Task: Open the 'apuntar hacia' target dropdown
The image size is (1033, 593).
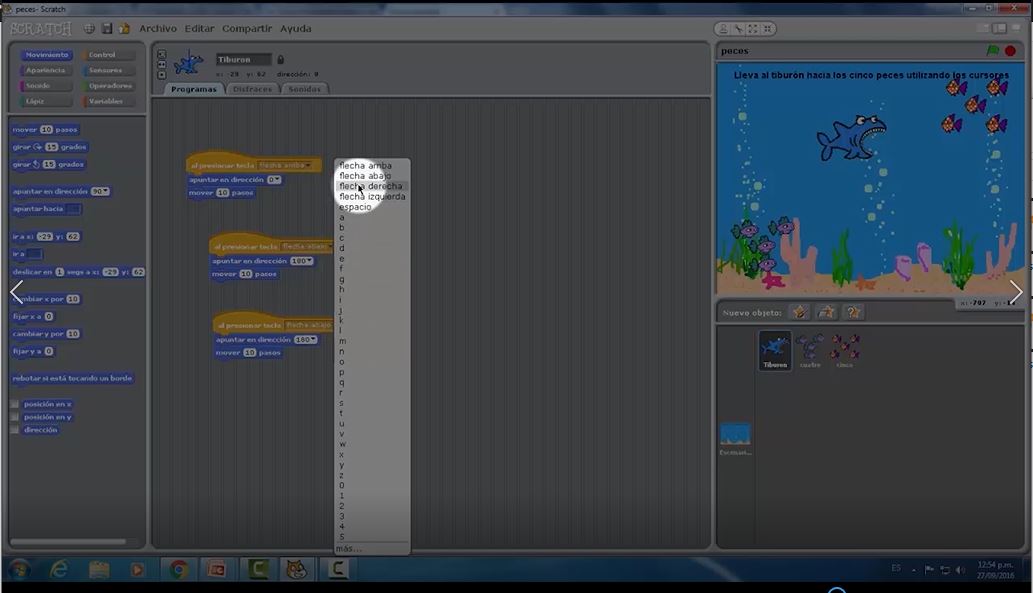Action: tap(74, 209)
